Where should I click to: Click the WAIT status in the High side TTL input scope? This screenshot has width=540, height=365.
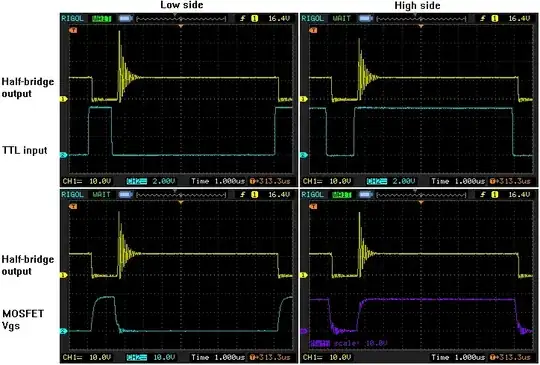coord(341,18)
